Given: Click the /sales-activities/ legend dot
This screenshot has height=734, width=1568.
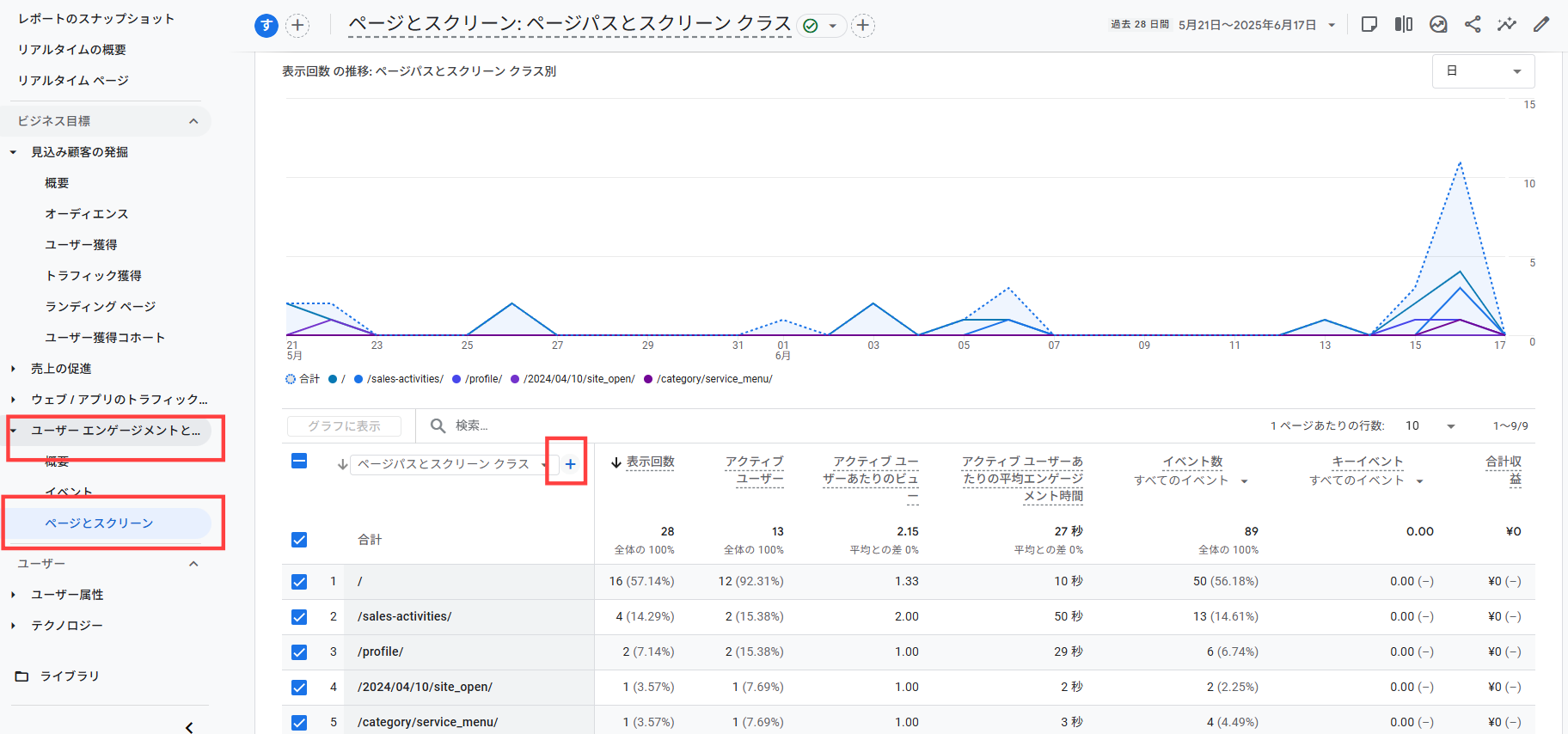Looking at the screenshot, I should 358,379.
